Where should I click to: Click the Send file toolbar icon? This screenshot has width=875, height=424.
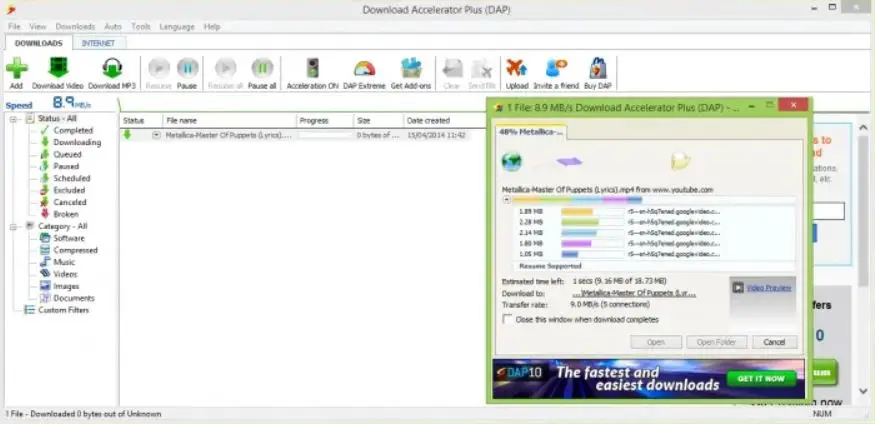(482, 69)
